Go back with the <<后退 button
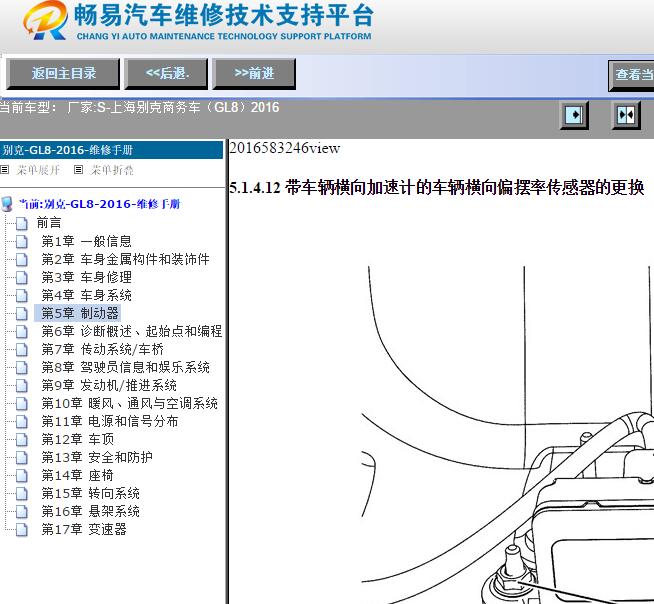 pyautogui.click(x=166, y=74)
